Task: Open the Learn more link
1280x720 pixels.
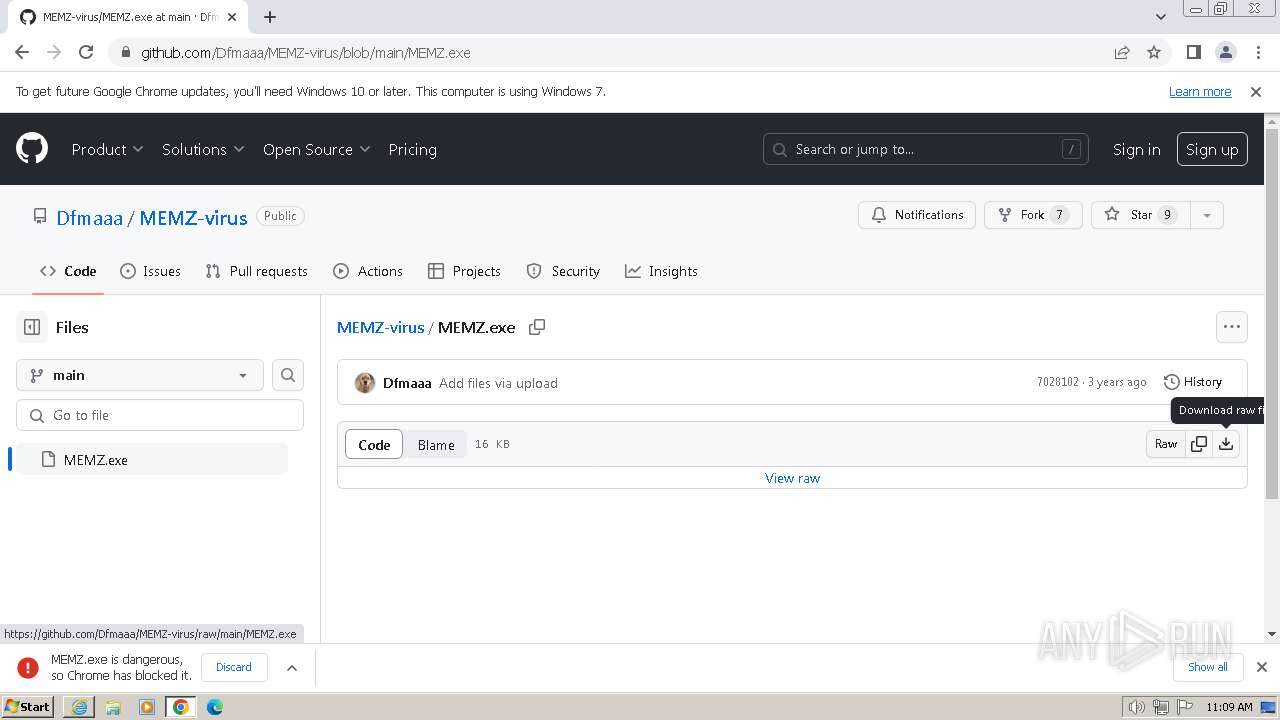Action: click(x=1200, y=91)
